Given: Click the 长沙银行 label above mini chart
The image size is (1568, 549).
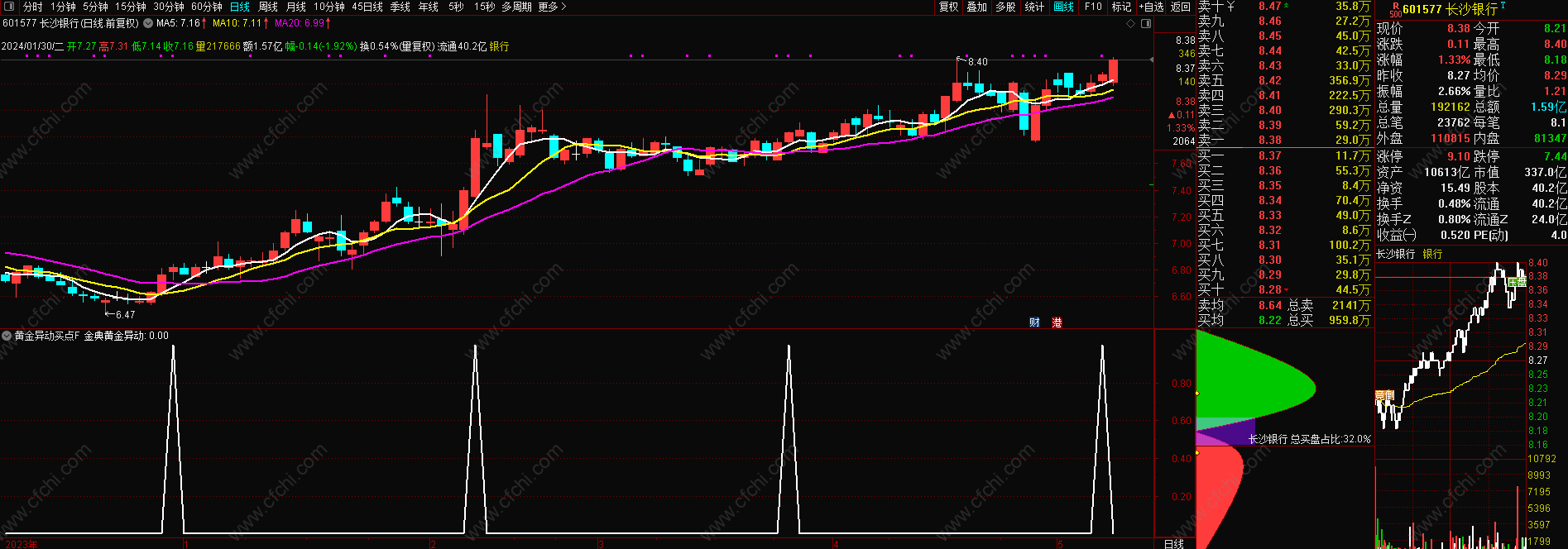Looking at the screenshot, I should coord(1396,254).
